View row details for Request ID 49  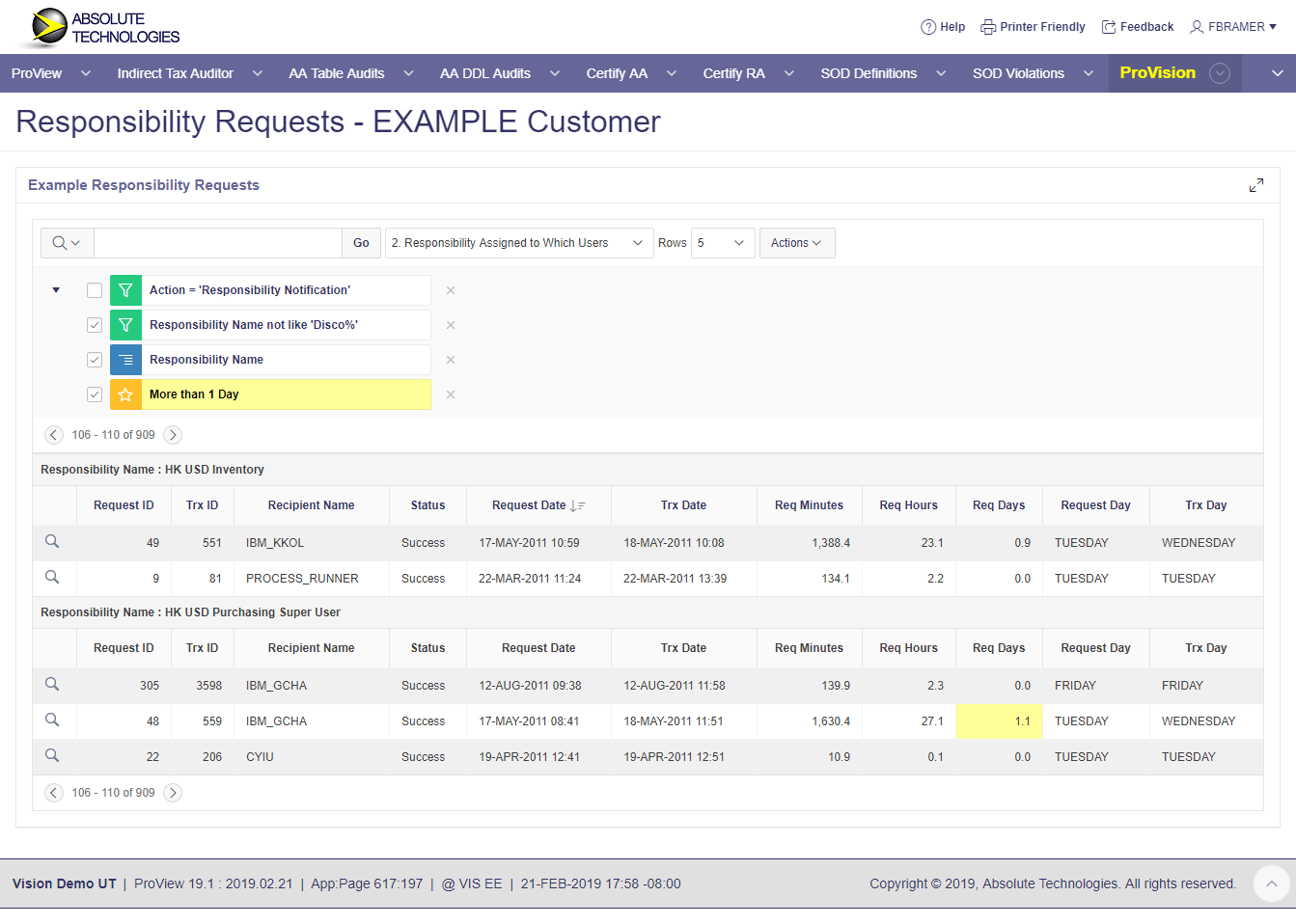tap(53, 542)
